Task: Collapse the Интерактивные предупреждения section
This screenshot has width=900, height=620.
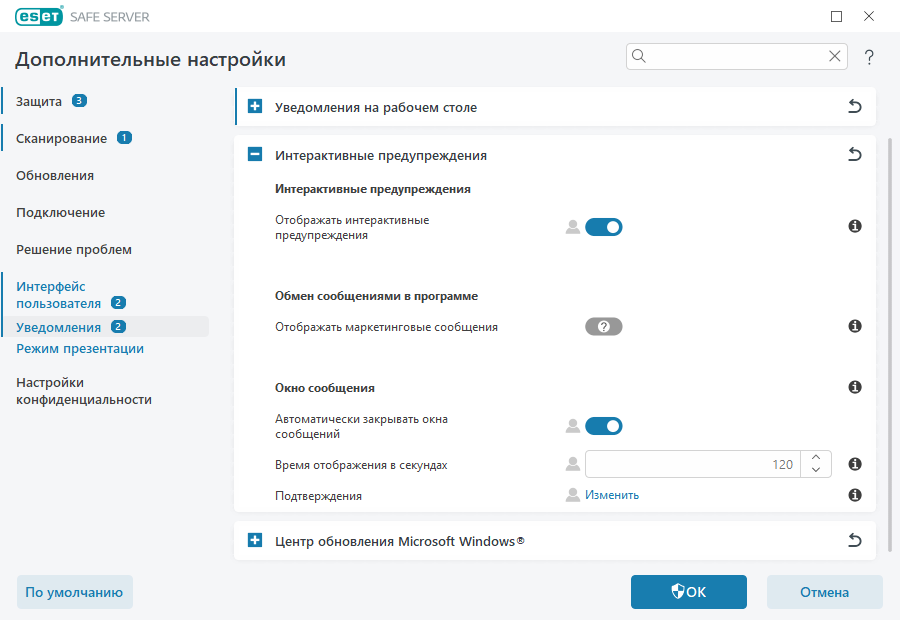Action: [x=249, y=154]
